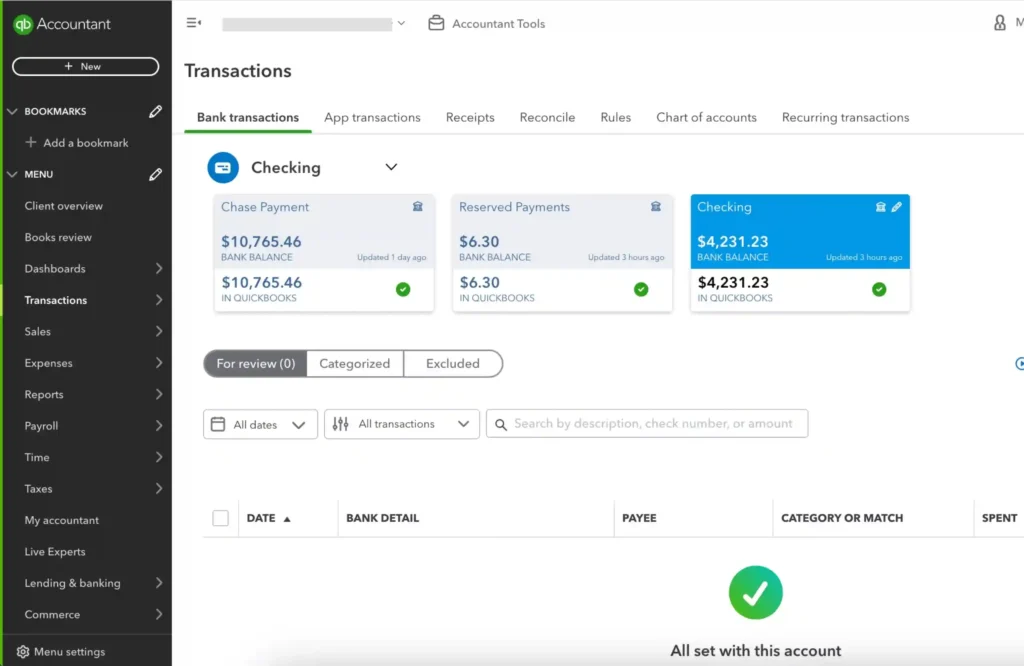Open the All dates dropdown
Image resolution: width=1024 pixels, height=666 pixels.
260,424
